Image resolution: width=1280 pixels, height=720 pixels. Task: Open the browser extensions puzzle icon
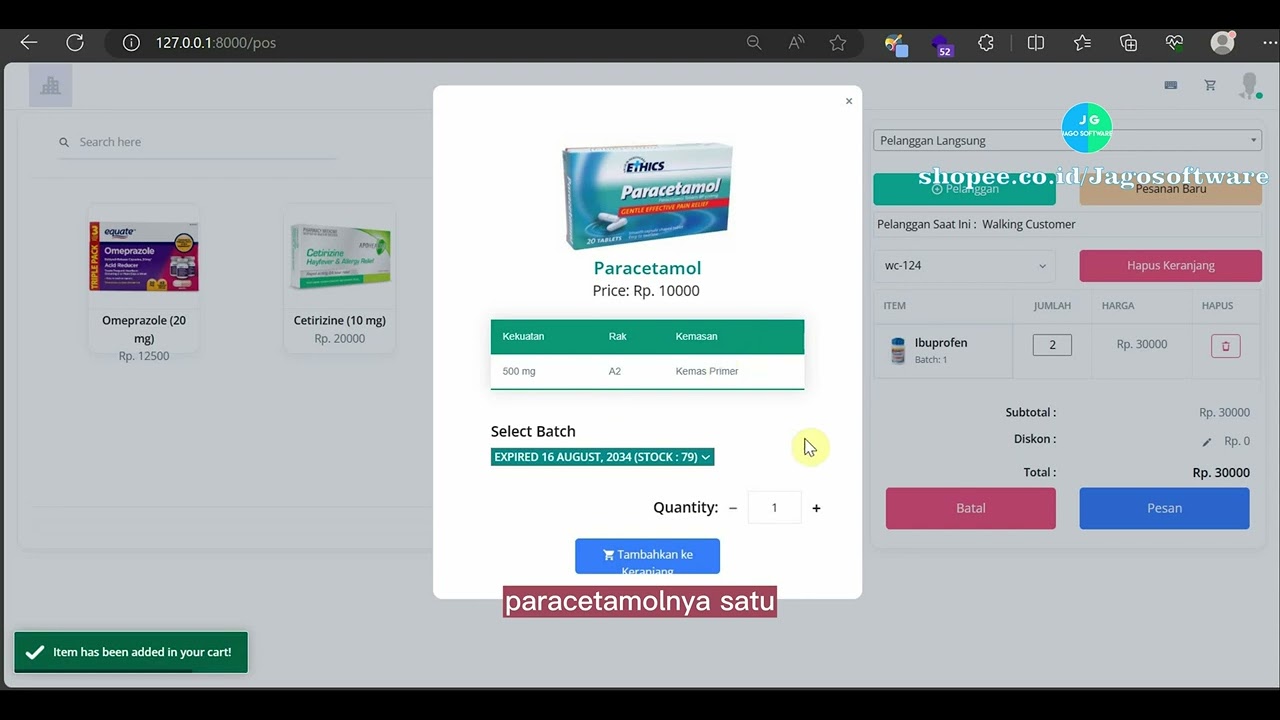coord(986,42)
